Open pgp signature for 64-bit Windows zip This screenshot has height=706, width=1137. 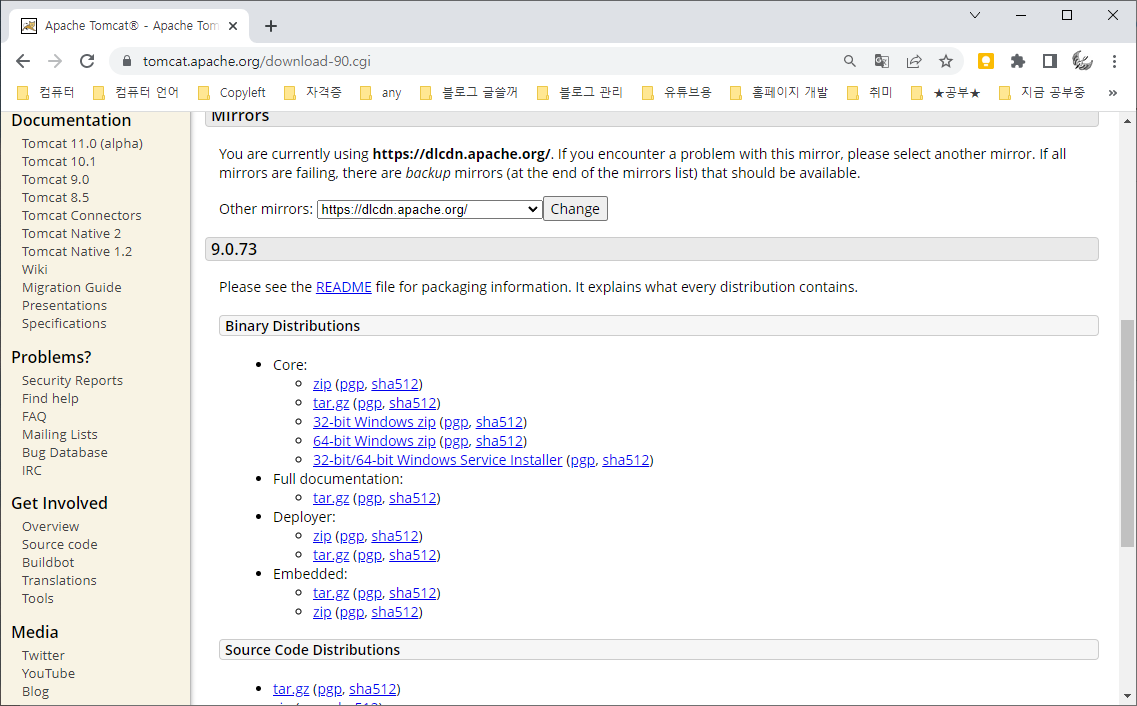tap(456, 441)
